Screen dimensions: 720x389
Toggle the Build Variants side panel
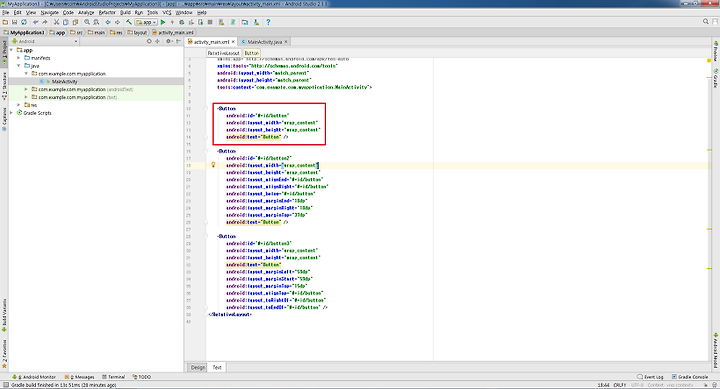coord(4,316)
